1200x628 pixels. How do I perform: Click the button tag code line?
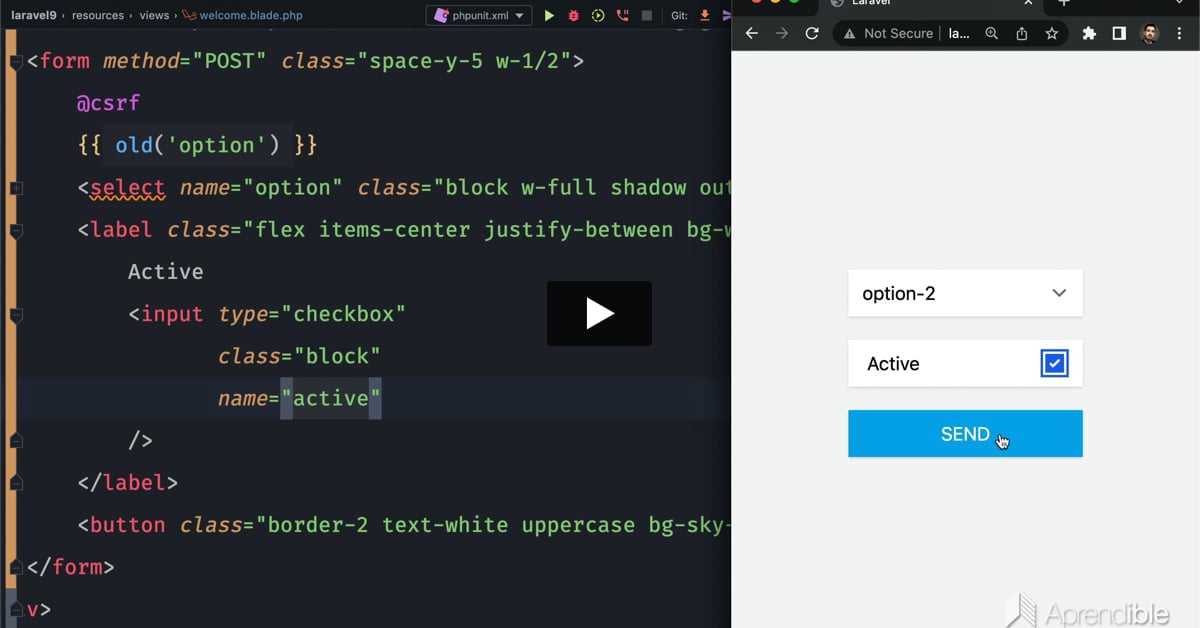405,525
